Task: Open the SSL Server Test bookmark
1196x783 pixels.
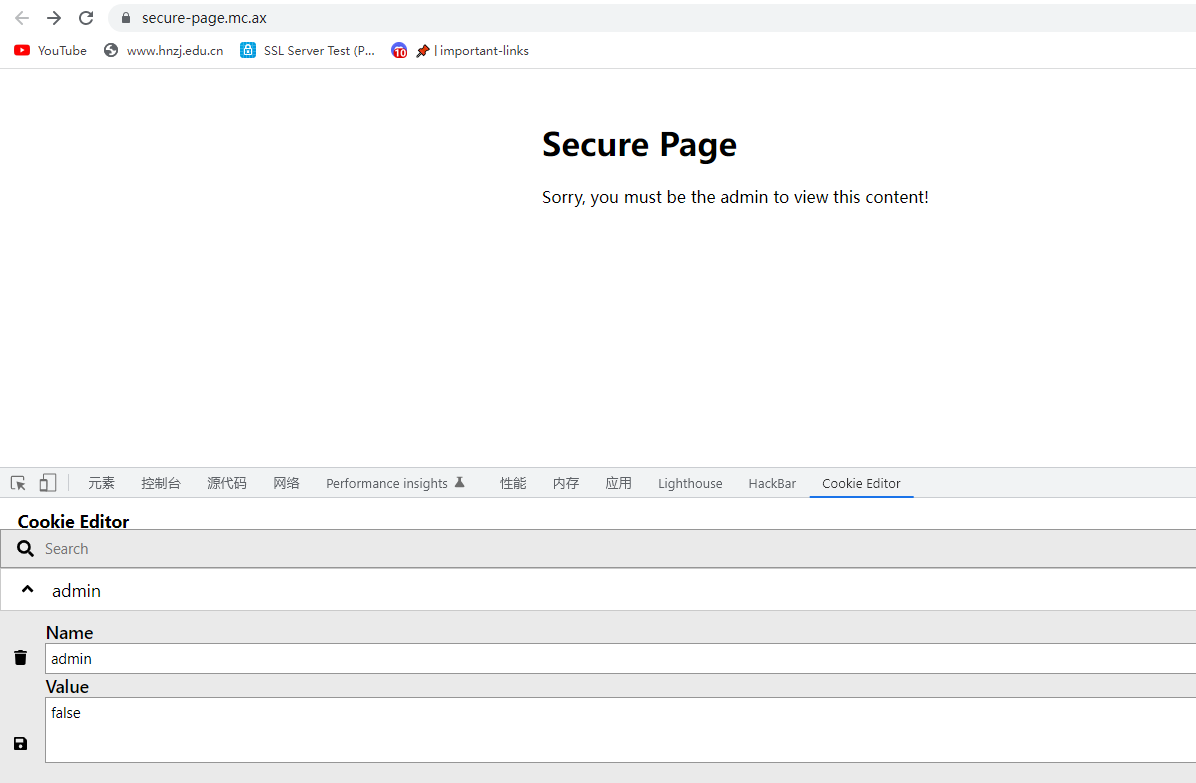Action: (x=307, y=50)
